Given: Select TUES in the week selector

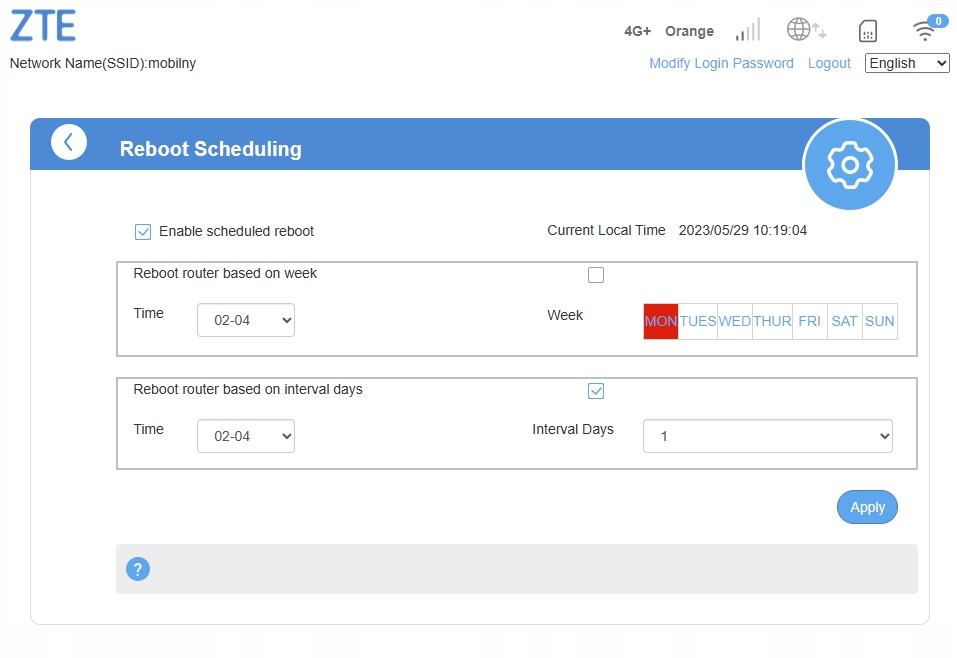Looking at the screenshot, I should click(x=698, y=321).
